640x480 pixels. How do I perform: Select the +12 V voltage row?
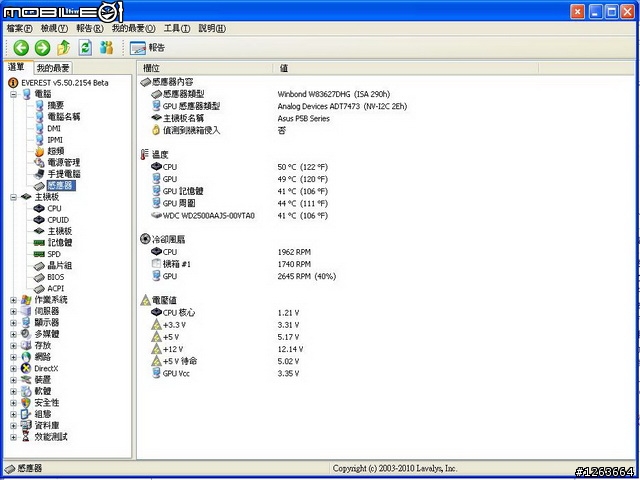(227, 349)
